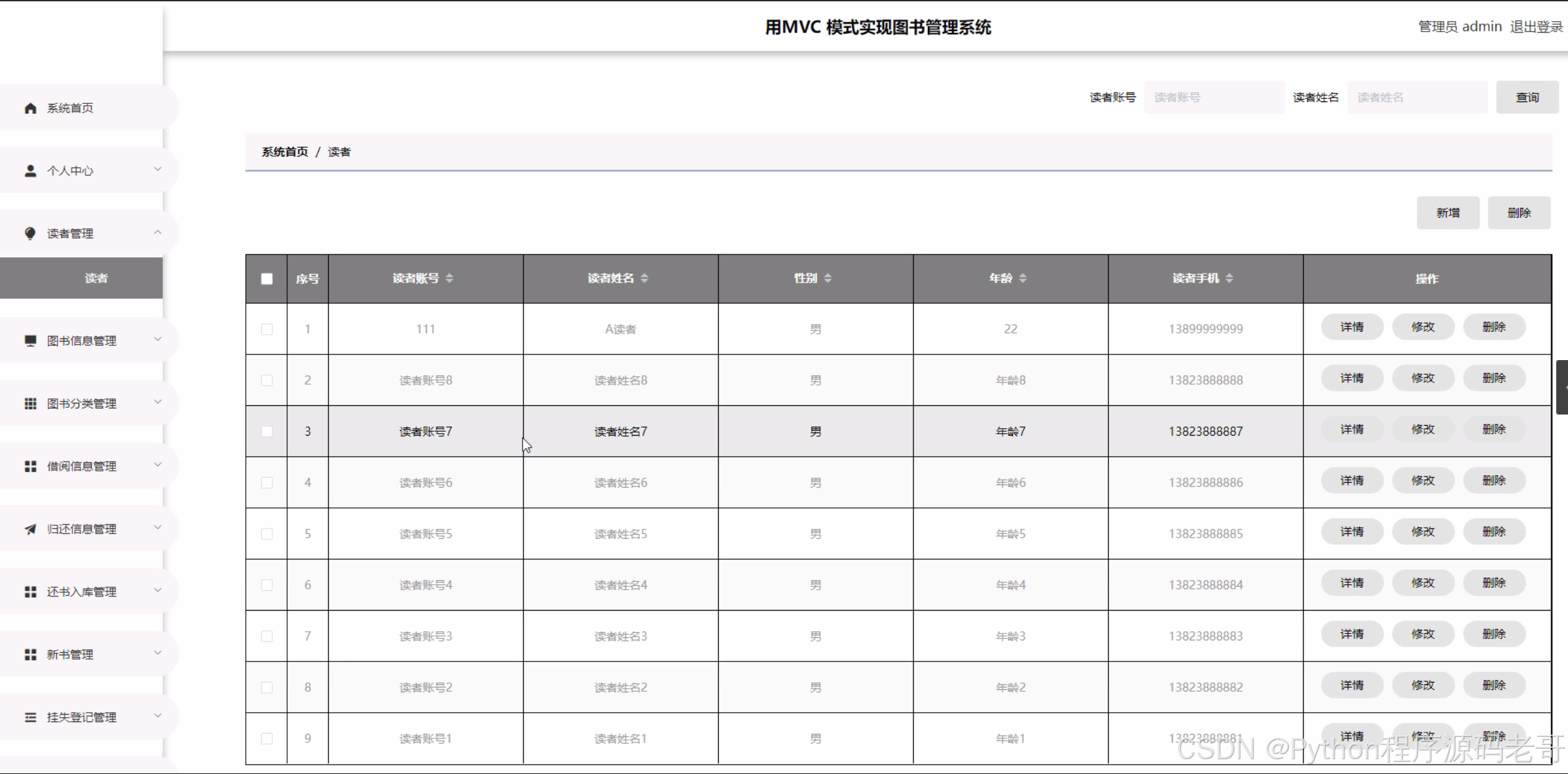Expand the 借阅信息管理 menu chevron
The height and width of the screenshot is (774, 1568).
coord(157,465)
